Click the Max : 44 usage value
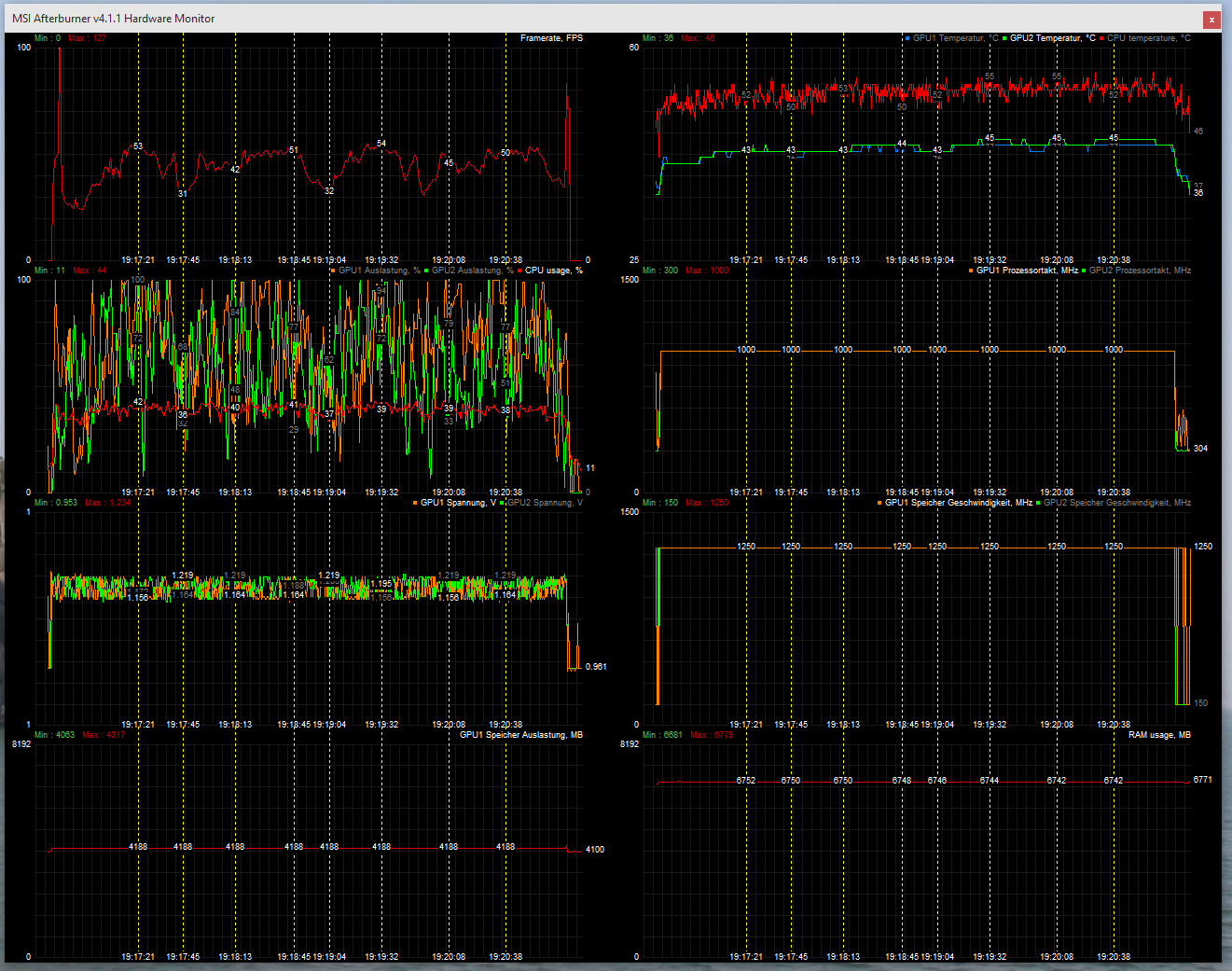1232x971 pixels. point(90,270)
